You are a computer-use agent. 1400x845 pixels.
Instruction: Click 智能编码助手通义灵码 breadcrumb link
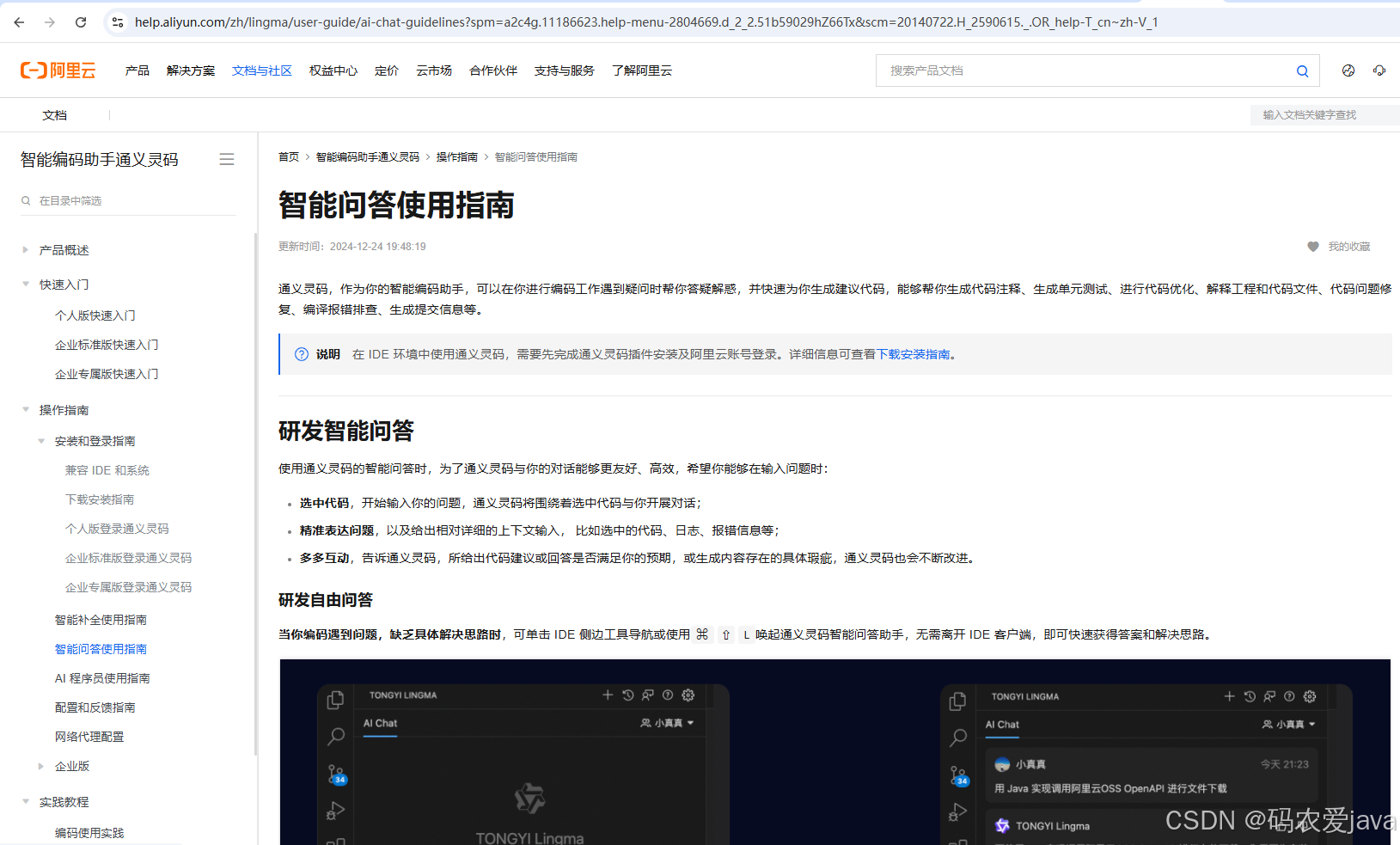coord(368,157)
